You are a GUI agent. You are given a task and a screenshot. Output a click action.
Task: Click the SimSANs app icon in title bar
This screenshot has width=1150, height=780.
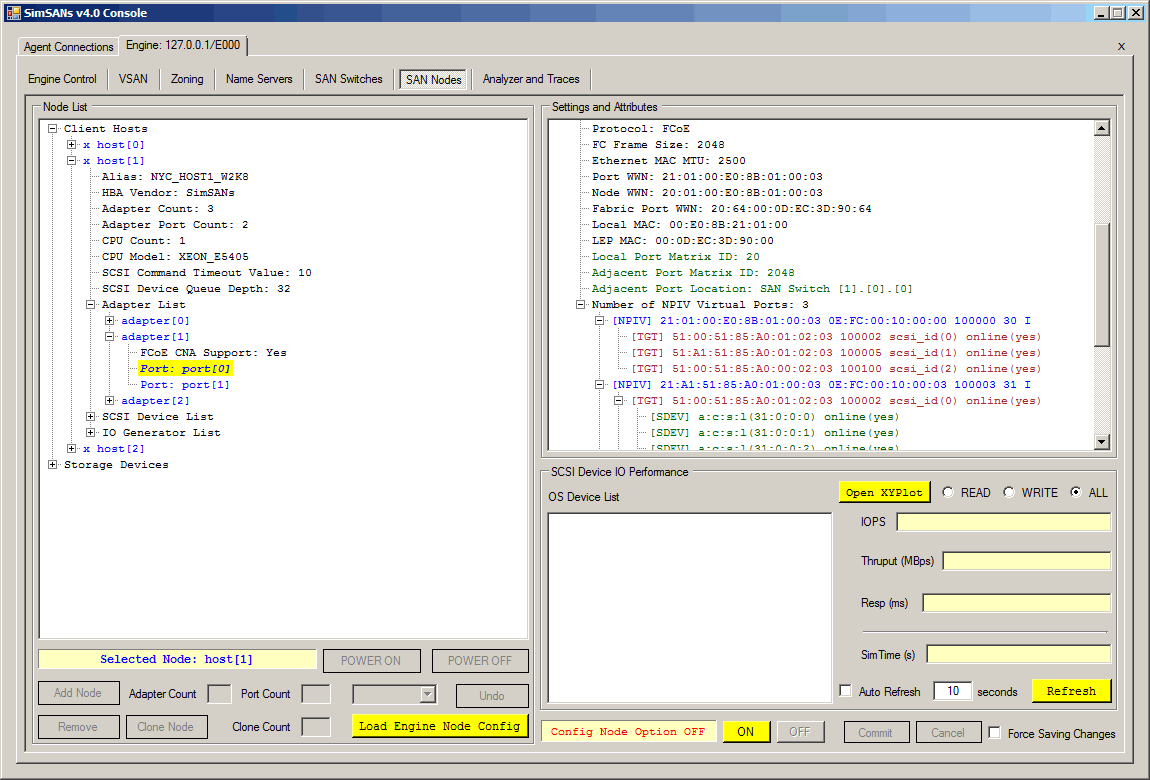pos(13,12)
